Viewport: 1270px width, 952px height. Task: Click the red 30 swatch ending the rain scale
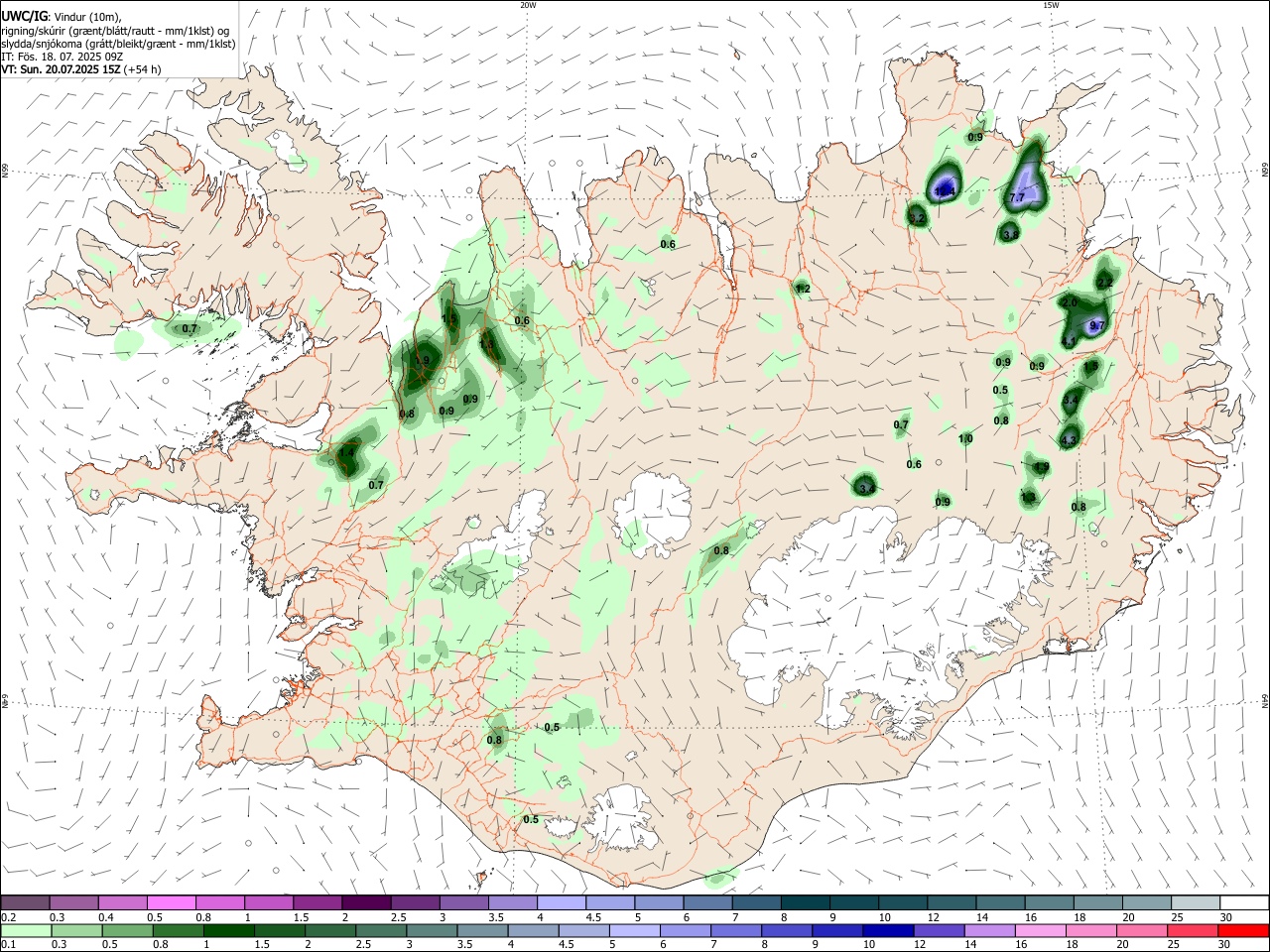[1242, 930]
